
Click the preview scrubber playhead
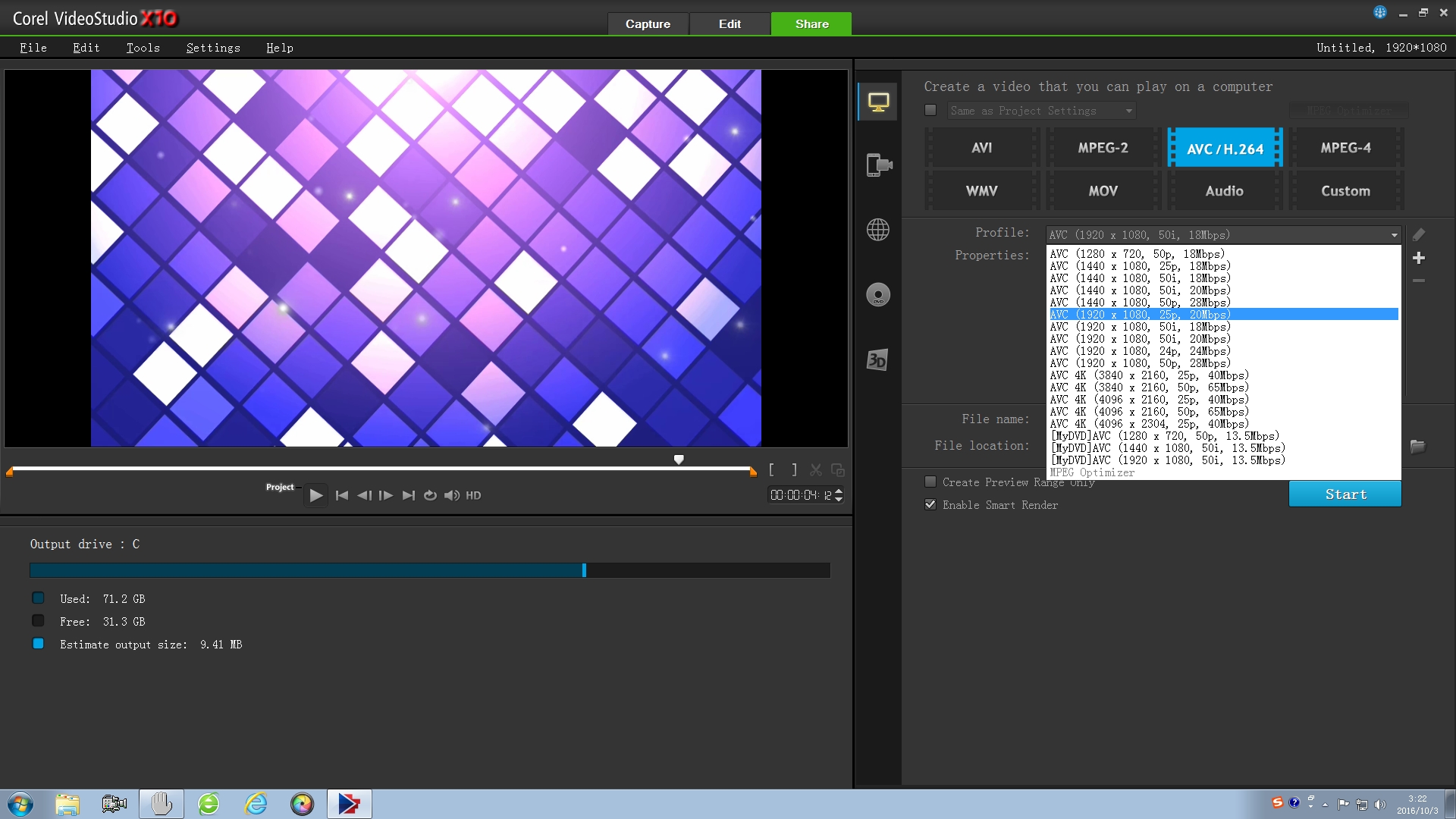[x=679, y=460]
